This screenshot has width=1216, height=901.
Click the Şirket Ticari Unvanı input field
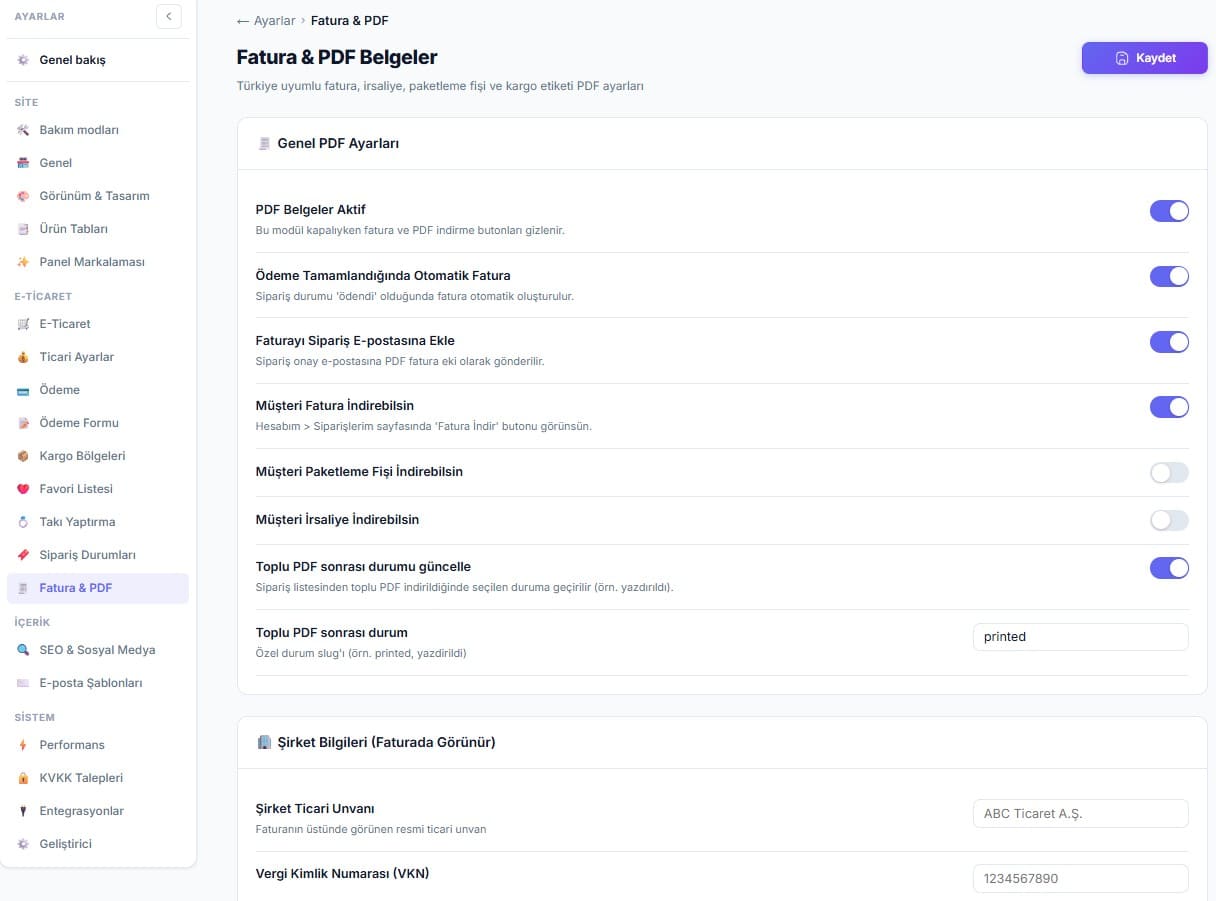(x=1080, y=813)
